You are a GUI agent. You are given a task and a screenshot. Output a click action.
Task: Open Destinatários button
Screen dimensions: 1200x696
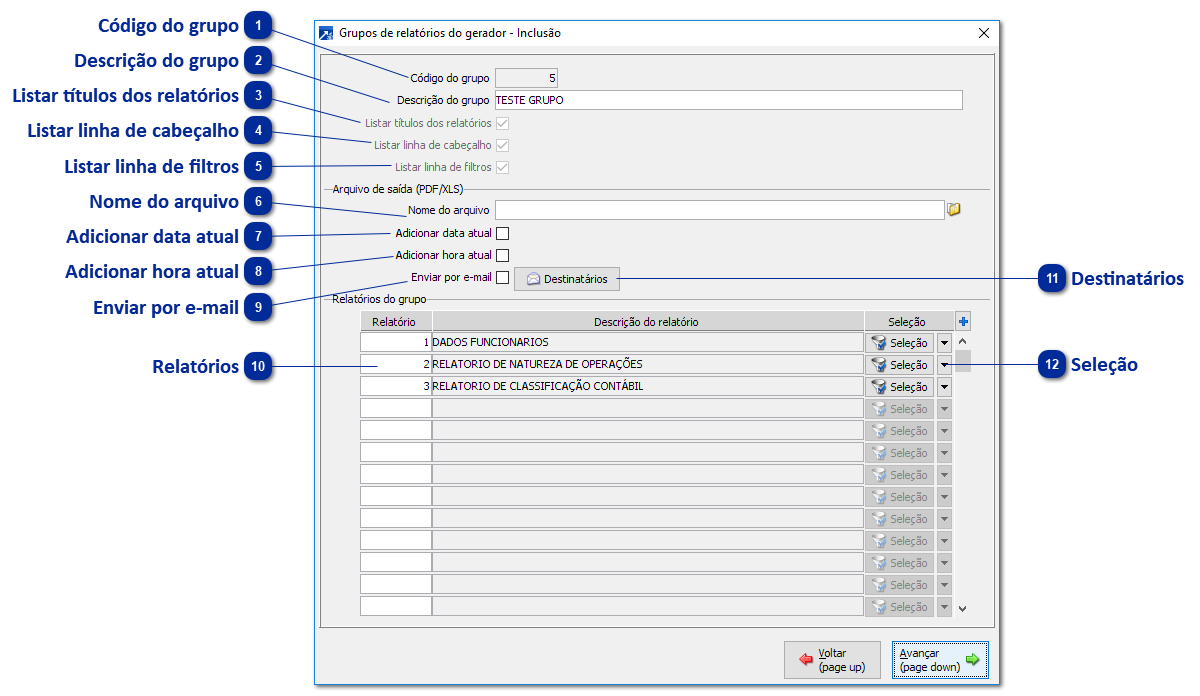[567, 279]
